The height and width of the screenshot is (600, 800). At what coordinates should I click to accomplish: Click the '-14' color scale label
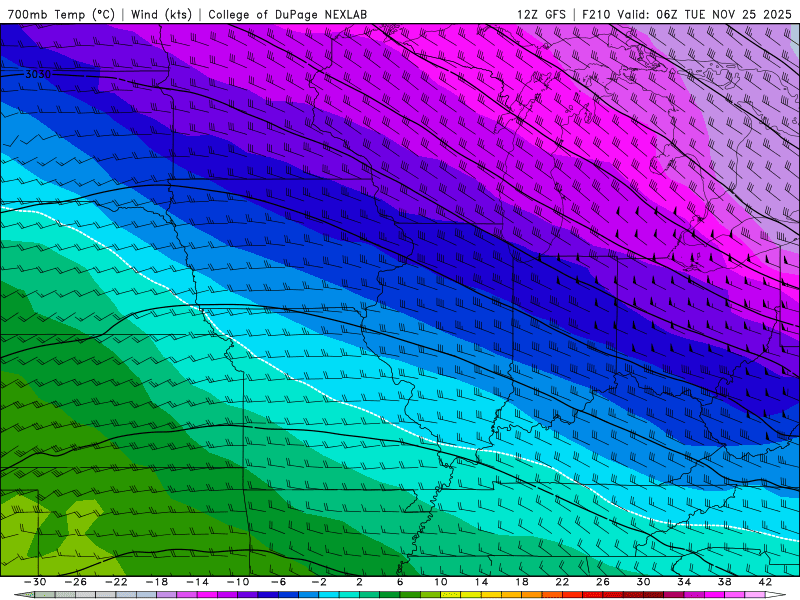(x=197, y=582)
